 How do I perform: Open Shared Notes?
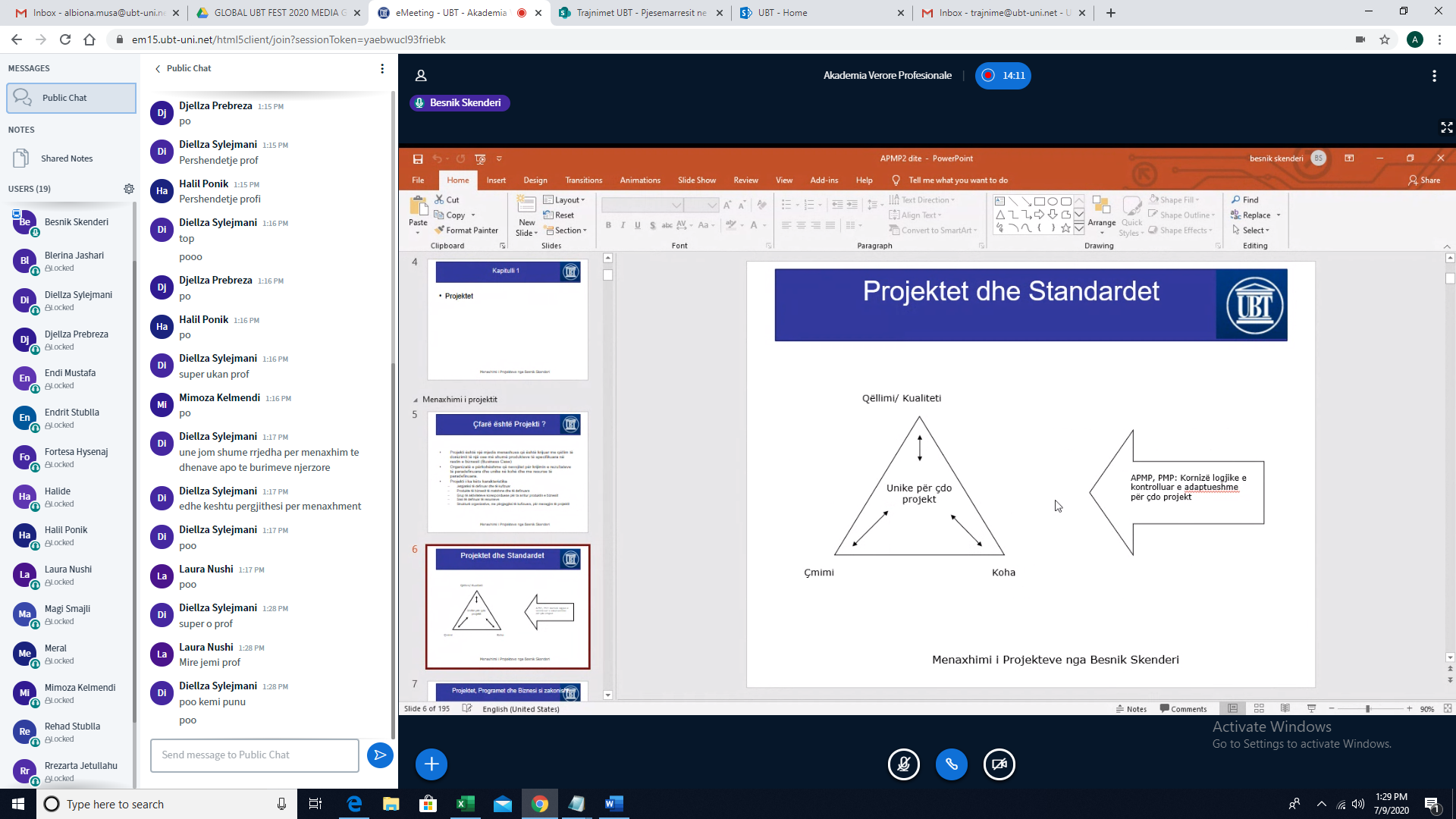click(x=67, y=158)
